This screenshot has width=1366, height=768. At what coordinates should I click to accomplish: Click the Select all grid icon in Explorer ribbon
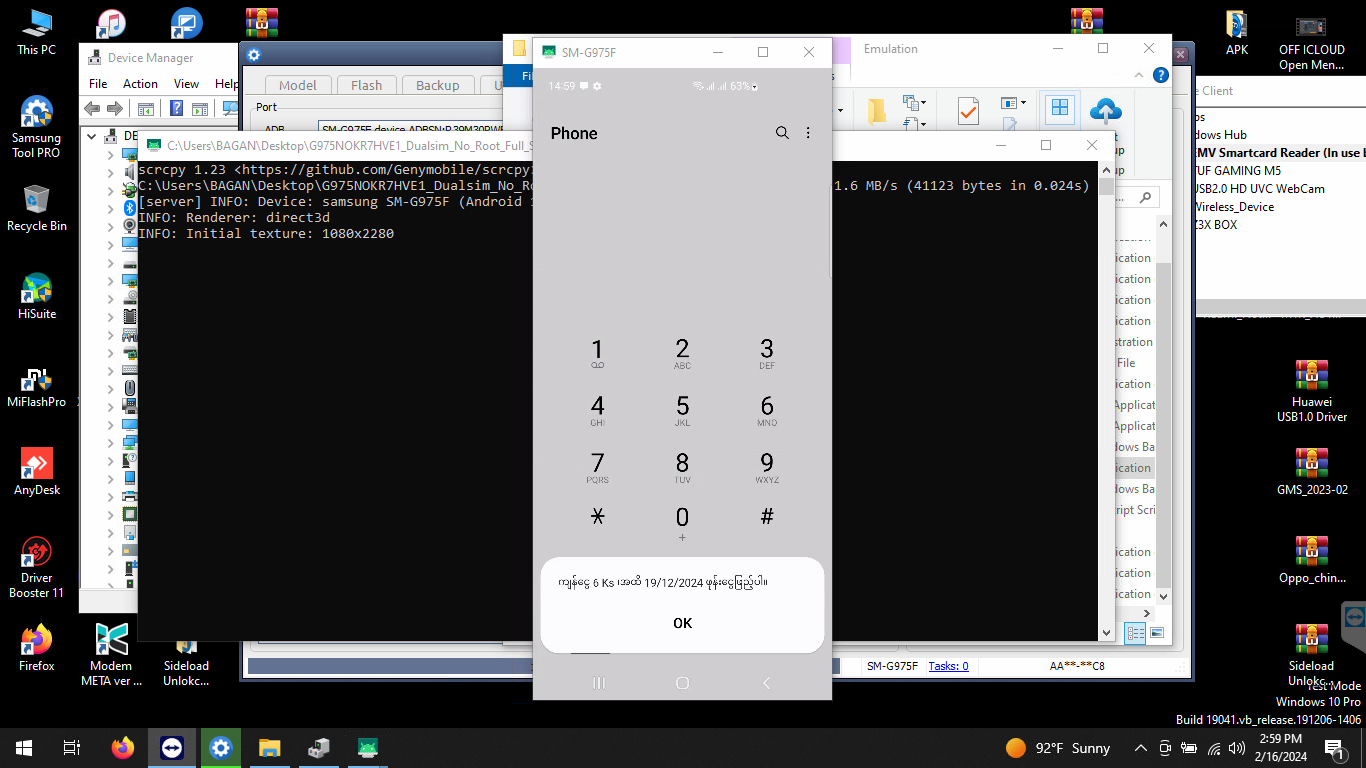coord(1060,109)
